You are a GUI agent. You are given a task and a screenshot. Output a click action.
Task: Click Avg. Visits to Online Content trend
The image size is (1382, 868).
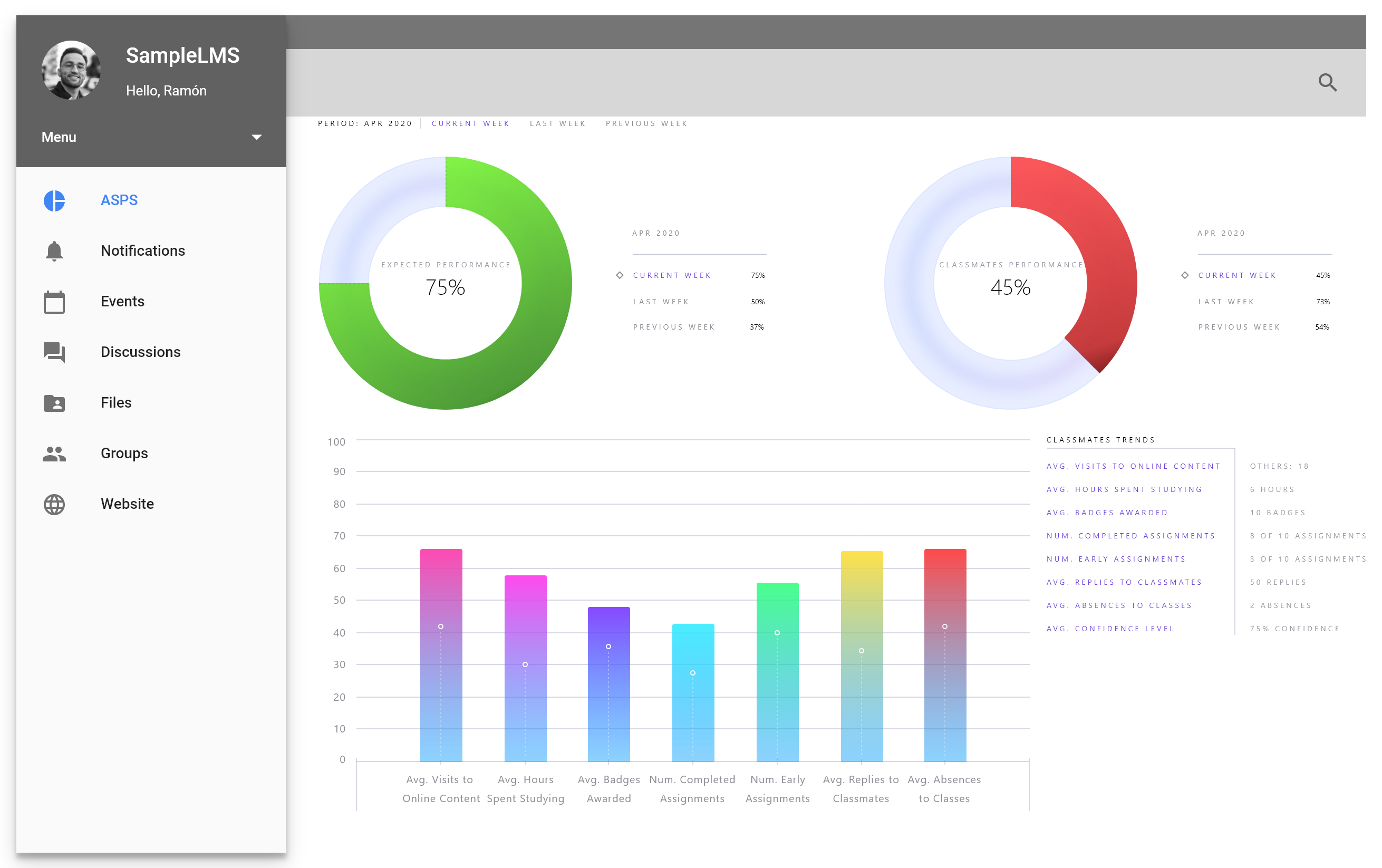click(x=1133, y=466)
